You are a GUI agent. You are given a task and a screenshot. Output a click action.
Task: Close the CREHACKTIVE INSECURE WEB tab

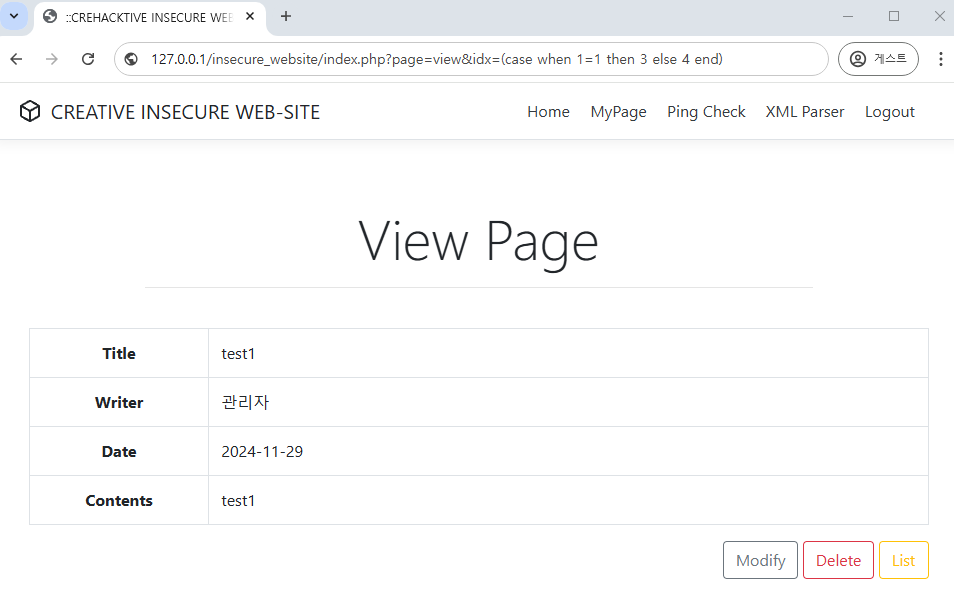(x=249, y=16)
